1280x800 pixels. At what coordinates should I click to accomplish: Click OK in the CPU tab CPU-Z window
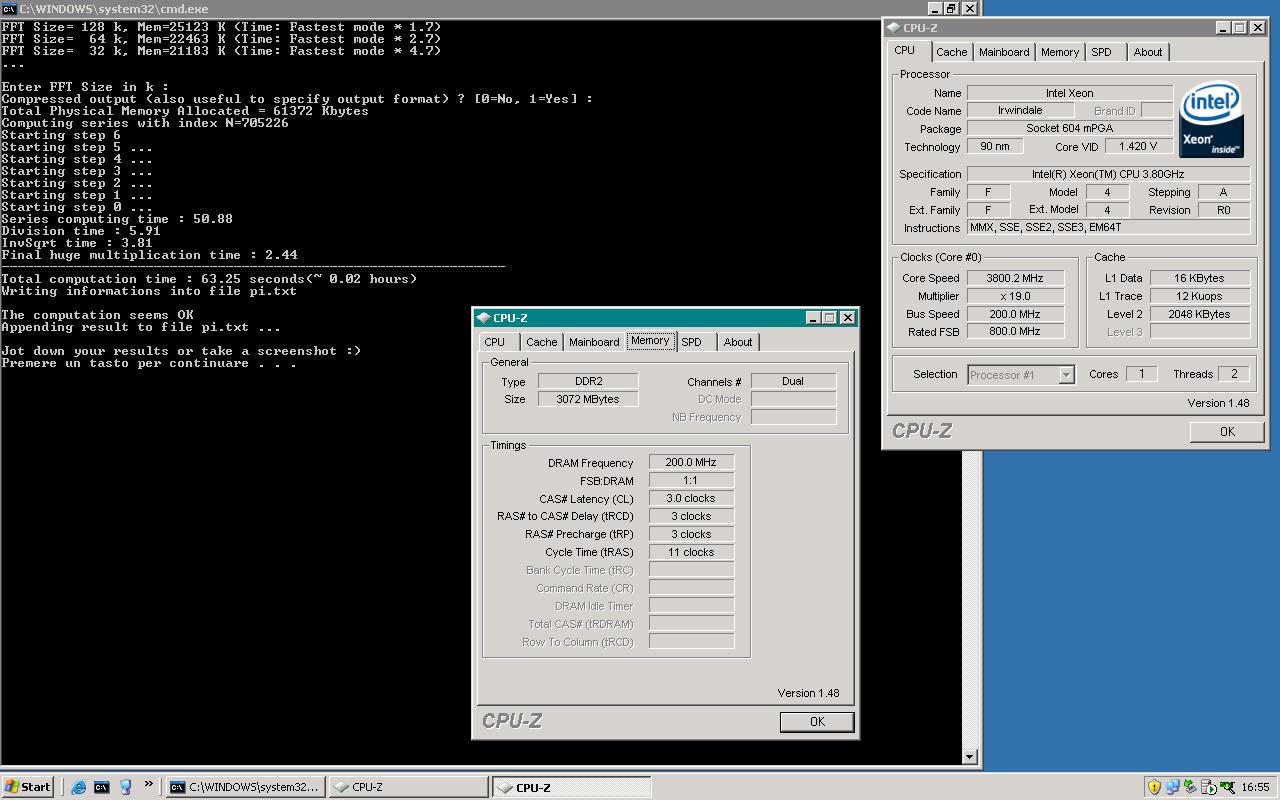[x=1227, y=431]
